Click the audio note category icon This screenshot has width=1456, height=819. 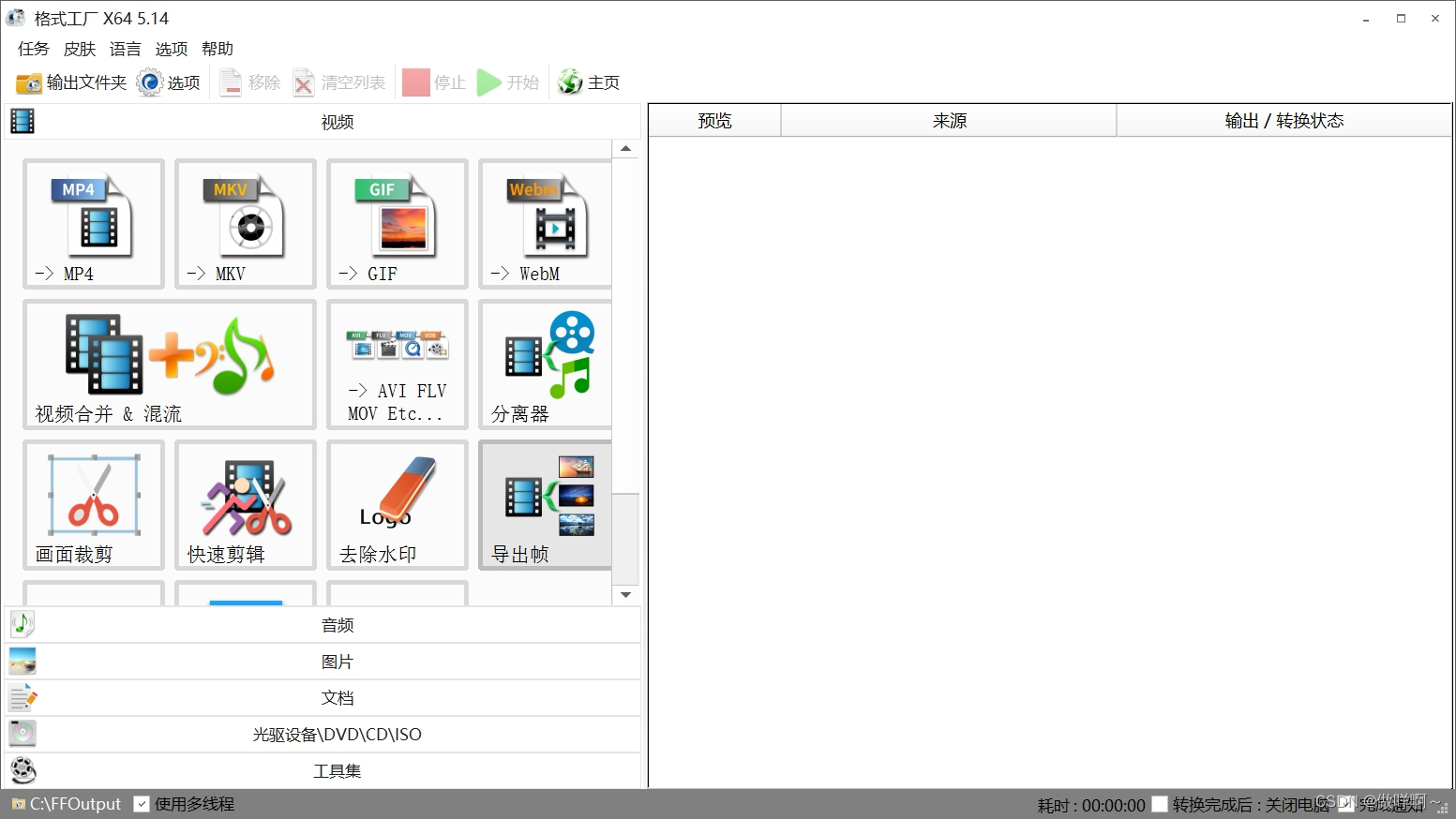pyautogui.click(x=23, y=624)
